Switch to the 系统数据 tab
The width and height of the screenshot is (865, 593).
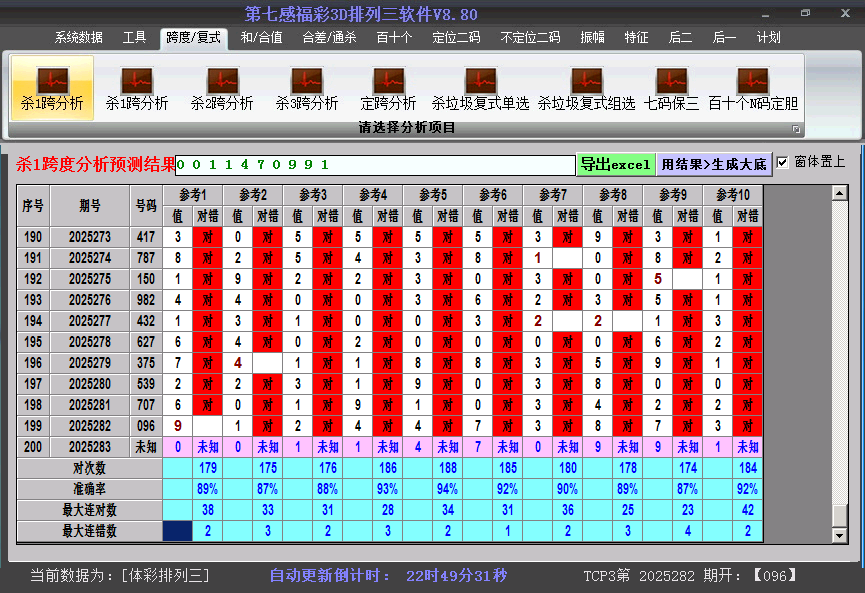78,38
